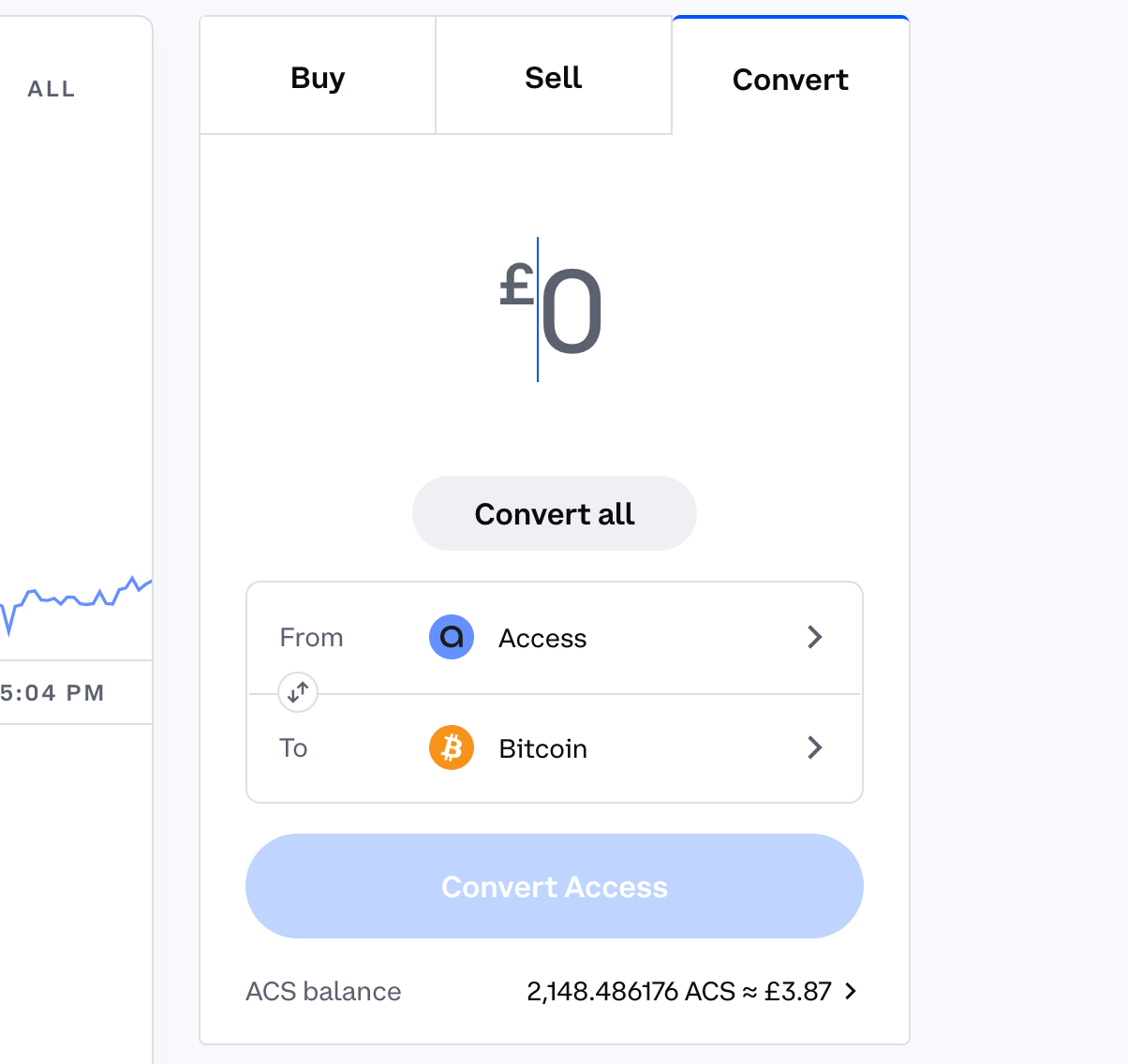Viewport: 1128px width, 1064px height.
Task: Swap From and To assets icon
Action: [x=298, y=693]
